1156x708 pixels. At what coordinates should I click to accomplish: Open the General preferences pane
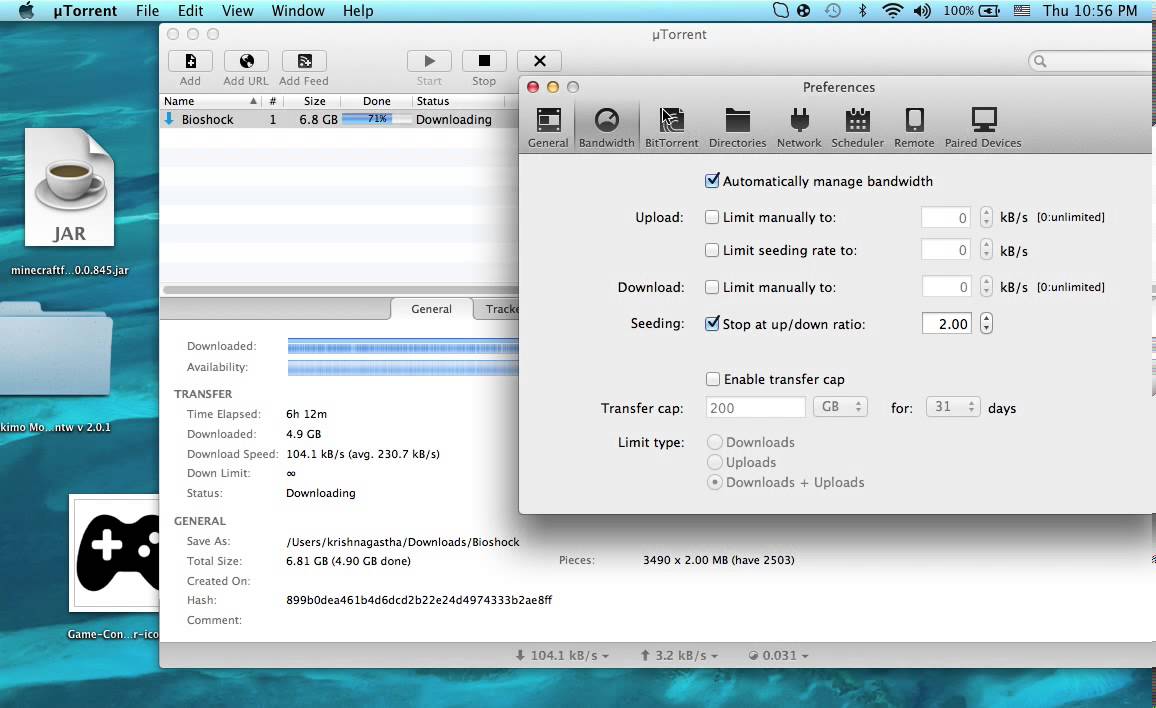click(x=548, y=128)
